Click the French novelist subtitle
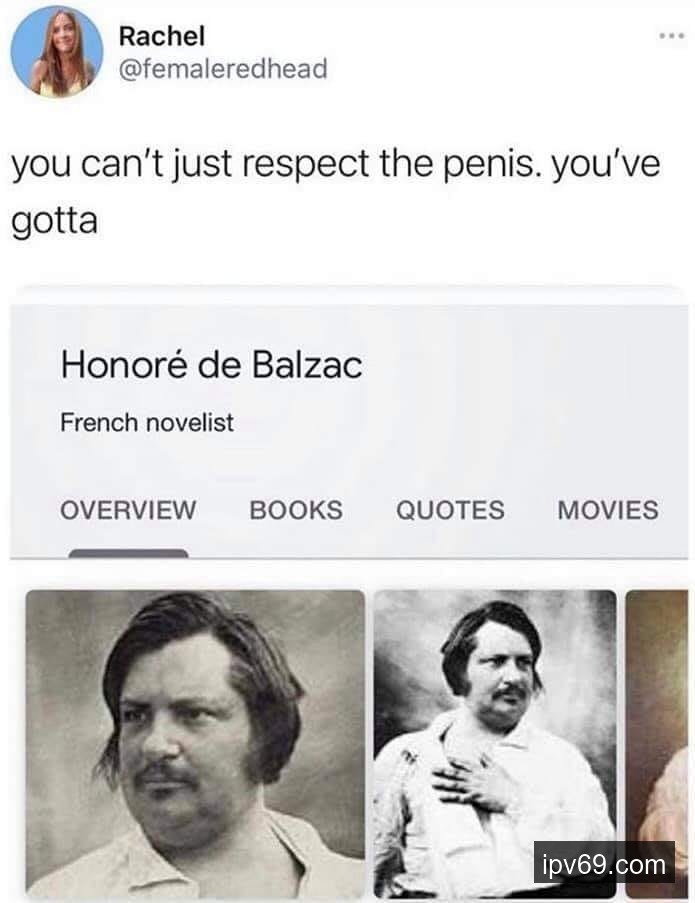This screenshot has width=695, height=903. [147, 423]
